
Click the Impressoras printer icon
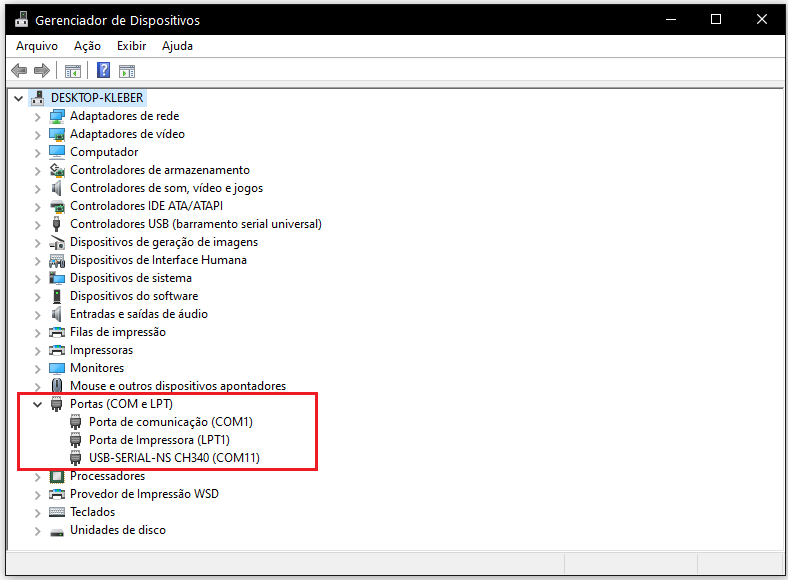point(57,350)
